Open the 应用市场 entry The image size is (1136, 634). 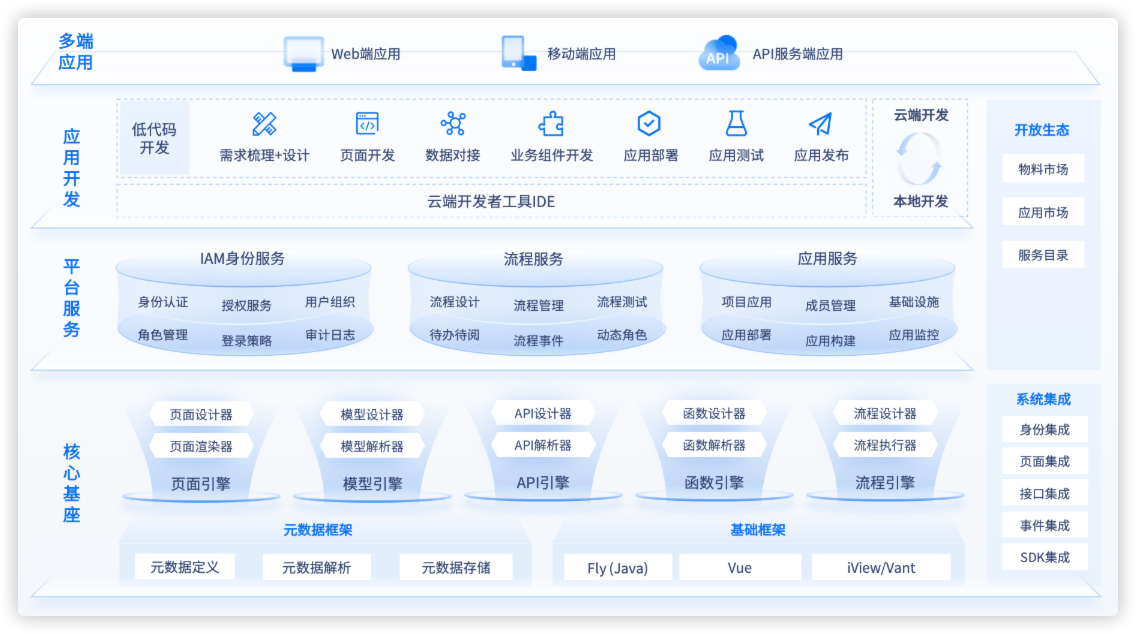[x=1043, y=212]
